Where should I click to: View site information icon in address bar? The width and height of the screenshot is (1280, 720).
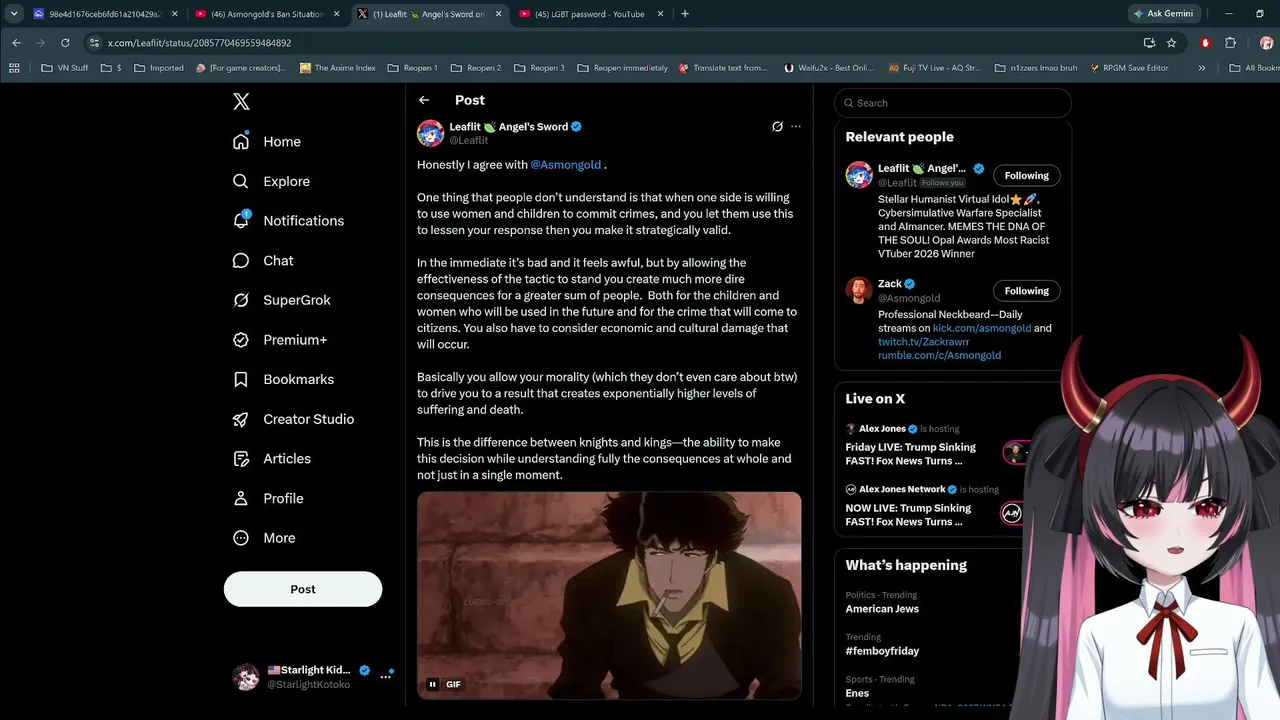click(94, 43)
